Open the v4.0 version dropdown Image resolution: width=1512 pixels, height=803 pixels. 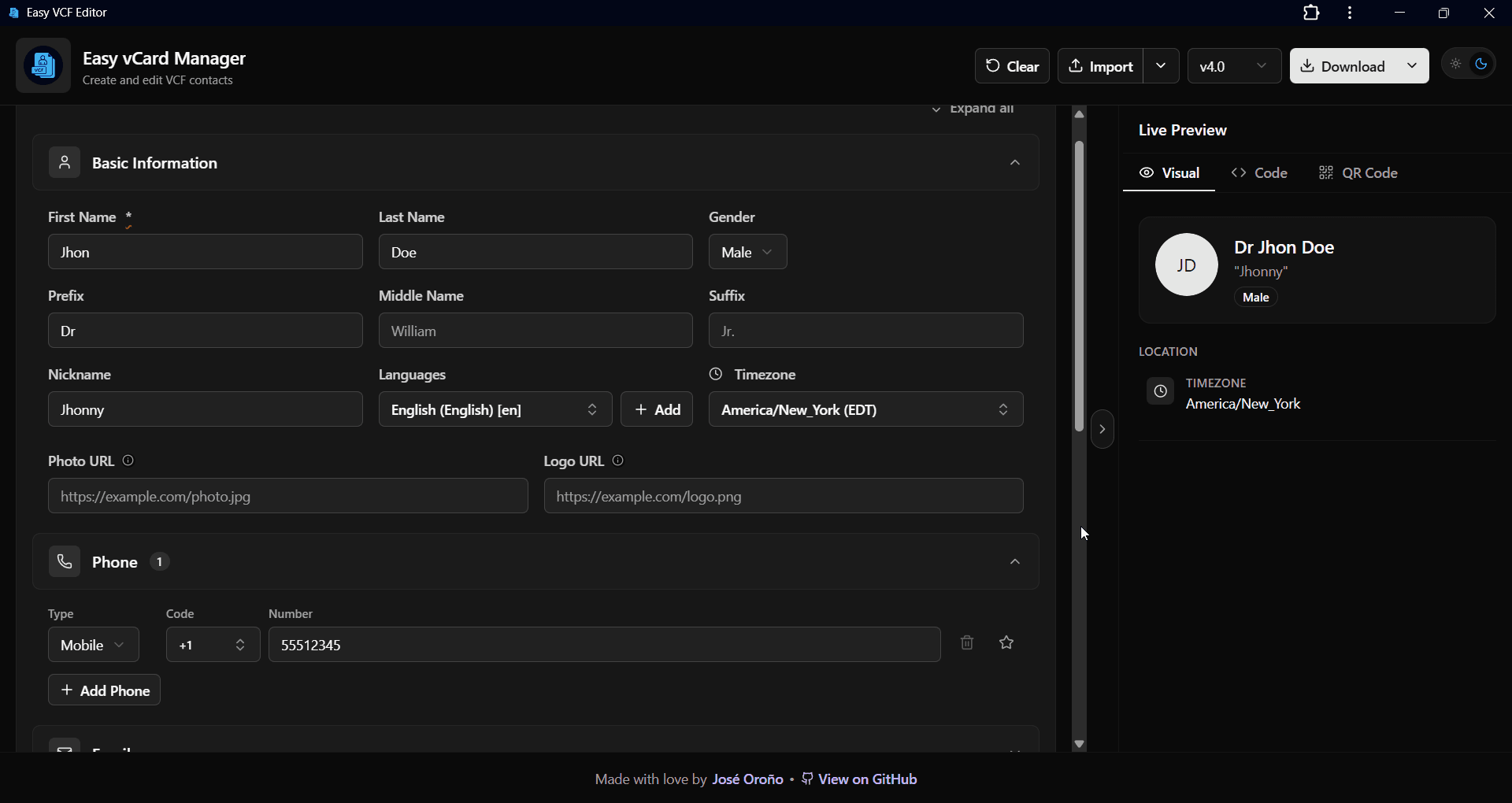pyautogui.click(x=1234, y=66)
